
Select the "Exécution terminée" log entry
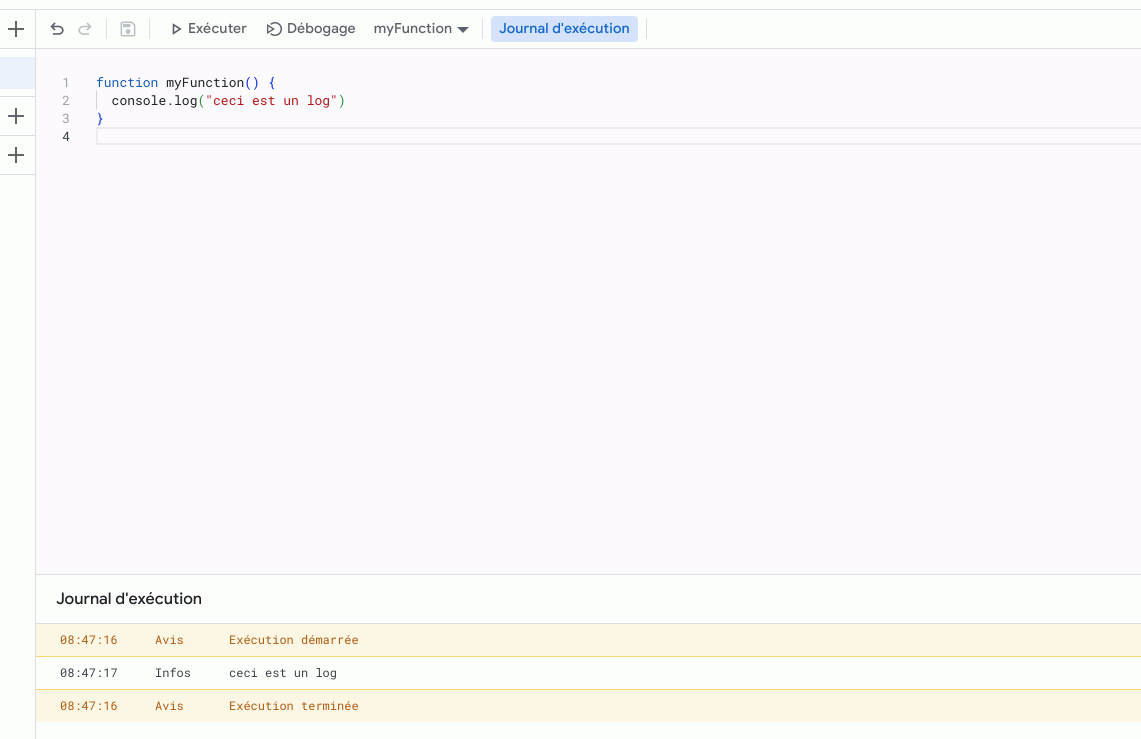(x=293, y=706)
